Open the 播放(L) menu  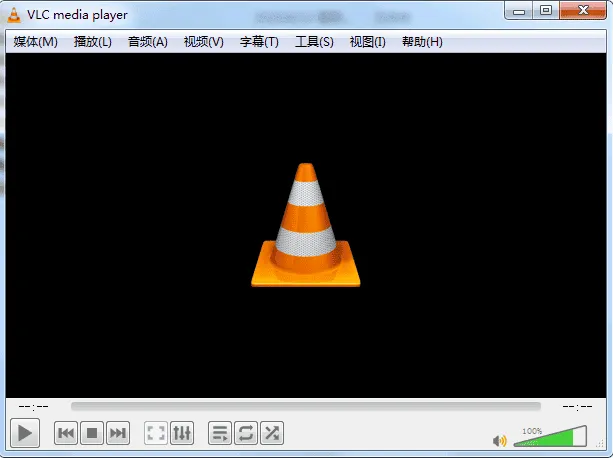coord(93,42)
